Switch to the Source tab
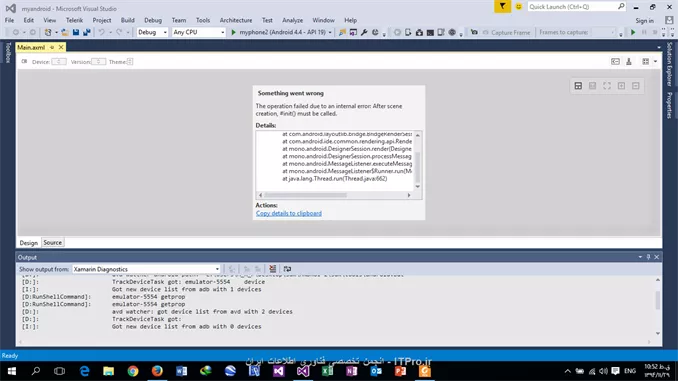This screenshot has height=381, width=678. coord(52,243)
